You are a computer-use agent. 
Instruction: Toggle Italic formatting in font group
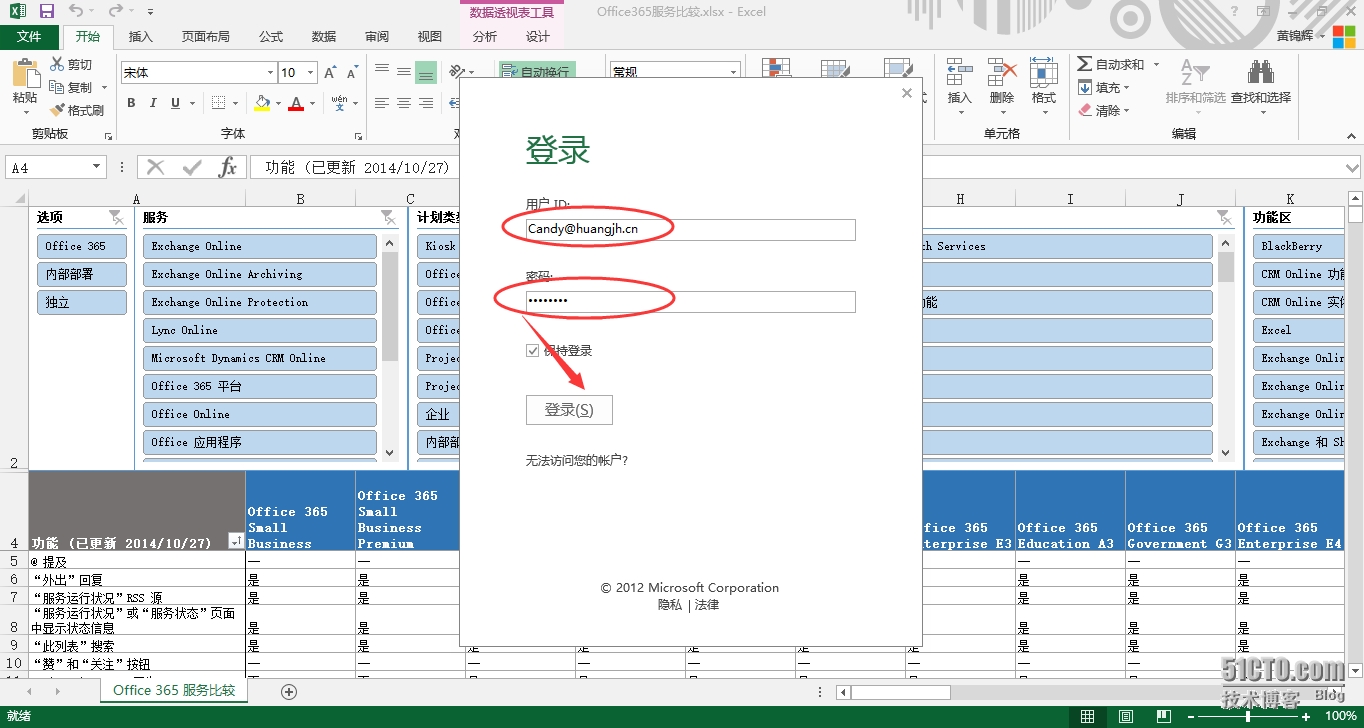pyautogui.click(x=153, y=103)
